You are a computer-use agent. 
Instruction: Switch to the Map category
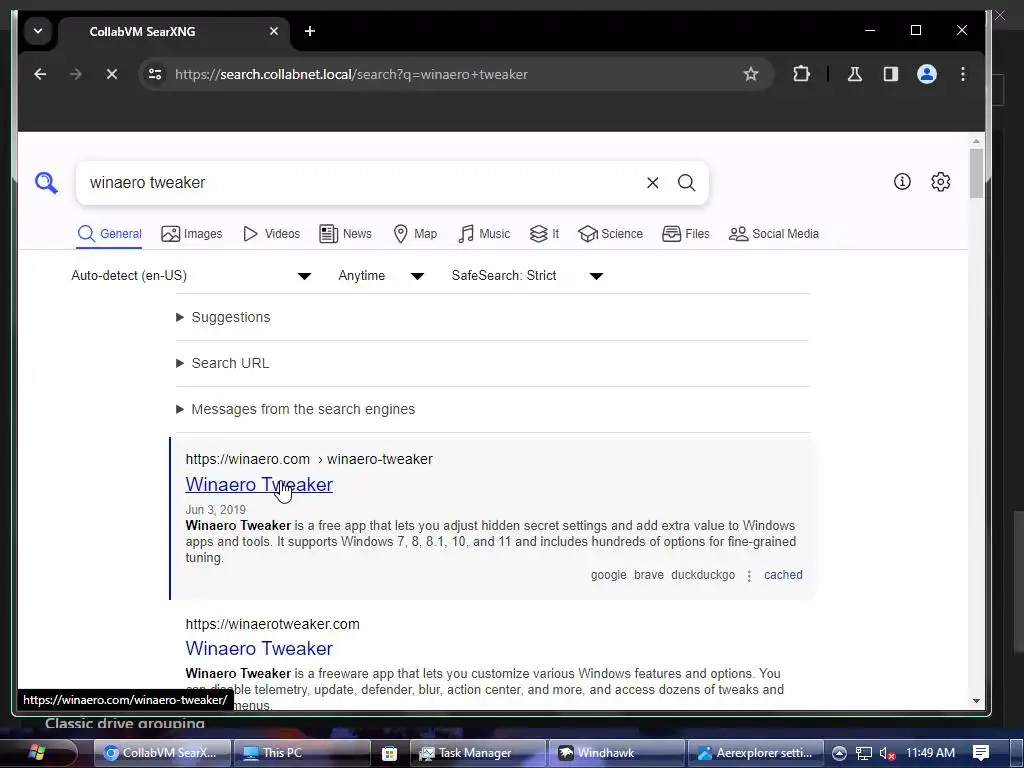tap(415, 234)
